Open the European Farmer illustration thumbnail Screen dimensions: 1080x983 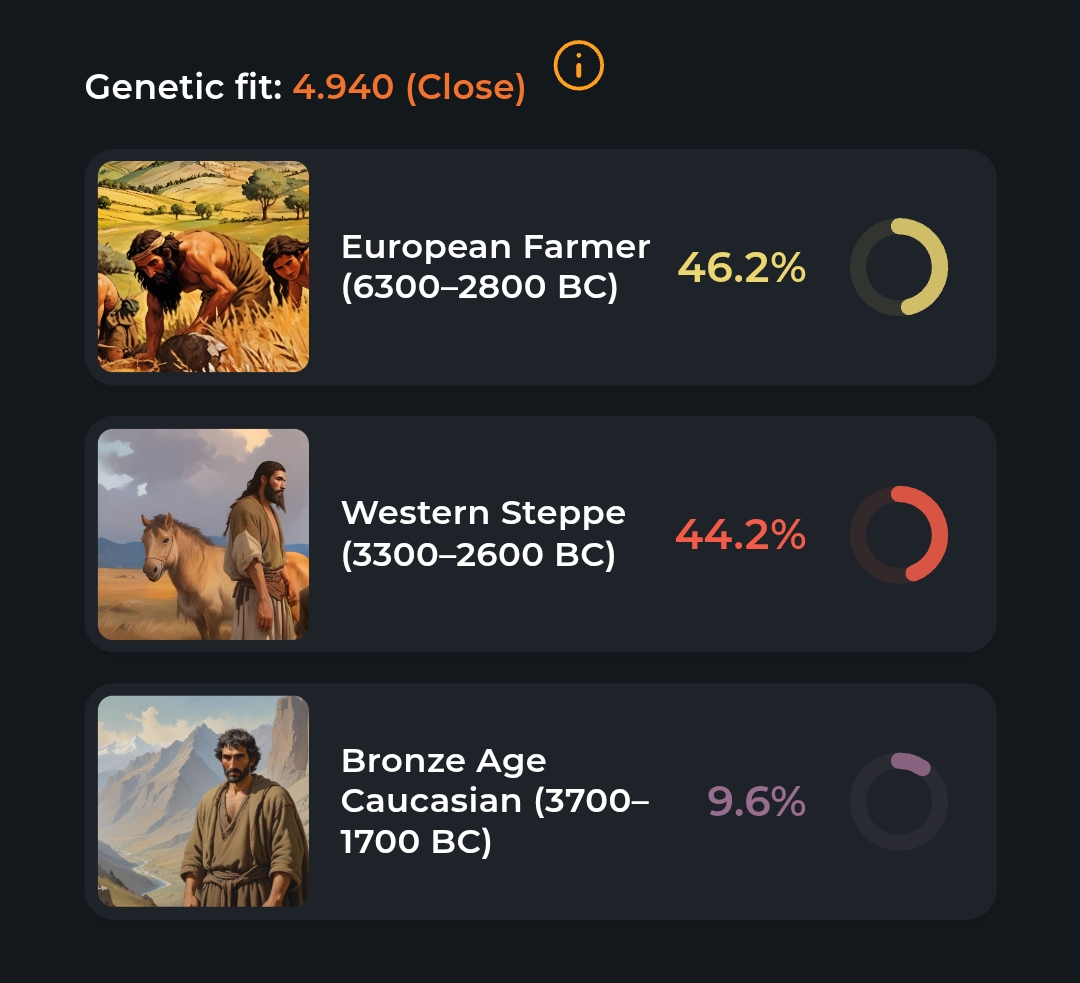coord(203,267)
